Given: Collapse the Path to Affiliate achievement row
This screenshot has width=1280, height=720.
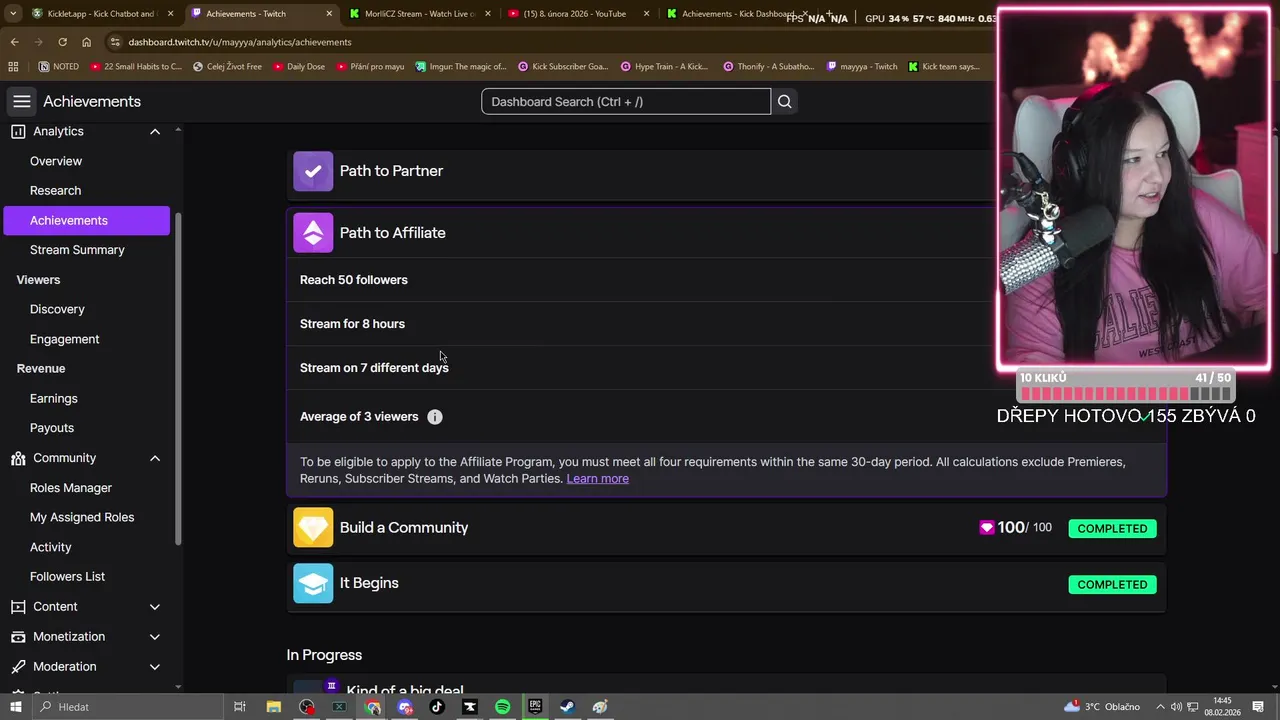Looking at the screenshot, I should click(x=726, y=233).
